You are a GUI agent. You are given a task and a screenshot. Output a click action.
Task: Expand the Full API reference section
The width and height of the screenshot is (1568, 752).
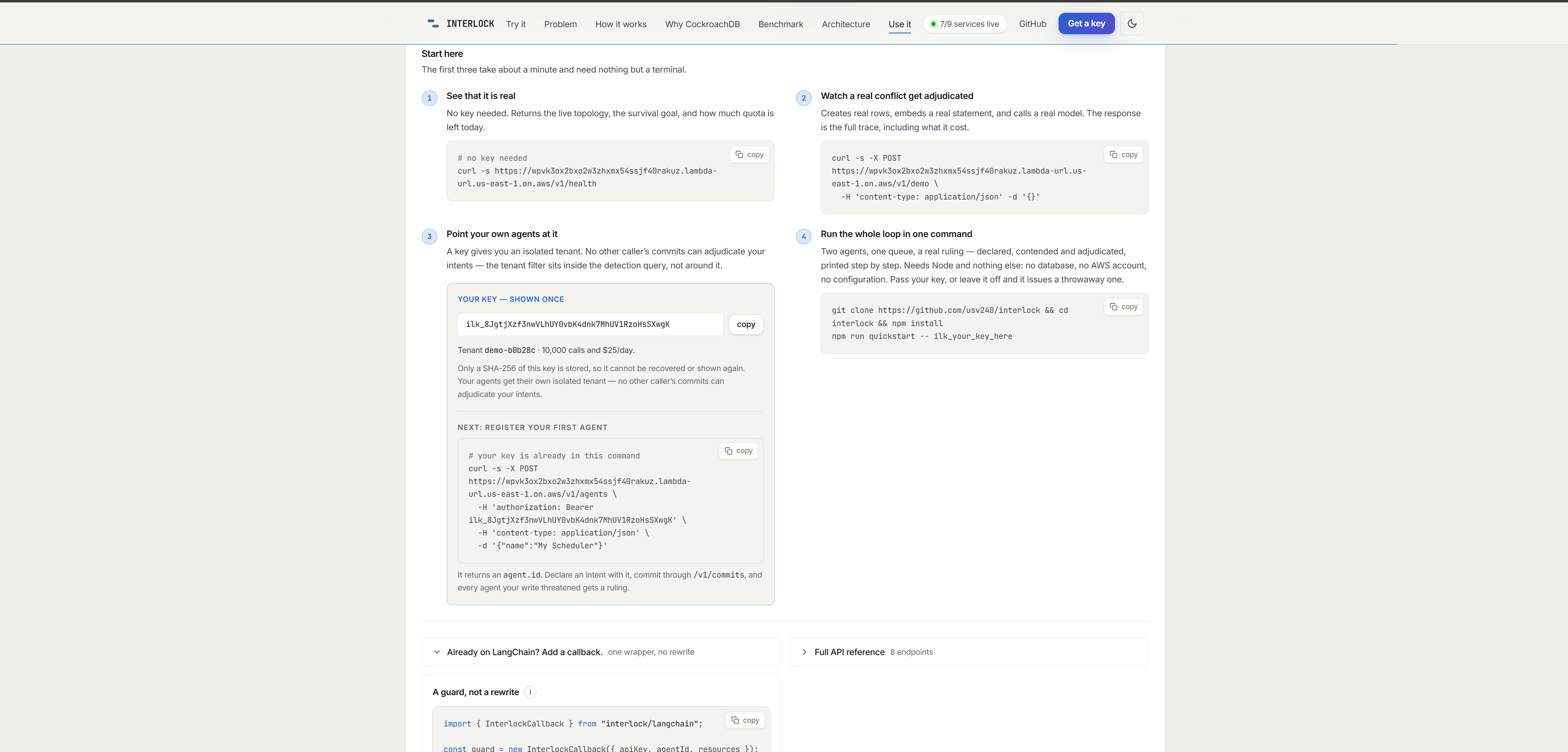point(968,652)
